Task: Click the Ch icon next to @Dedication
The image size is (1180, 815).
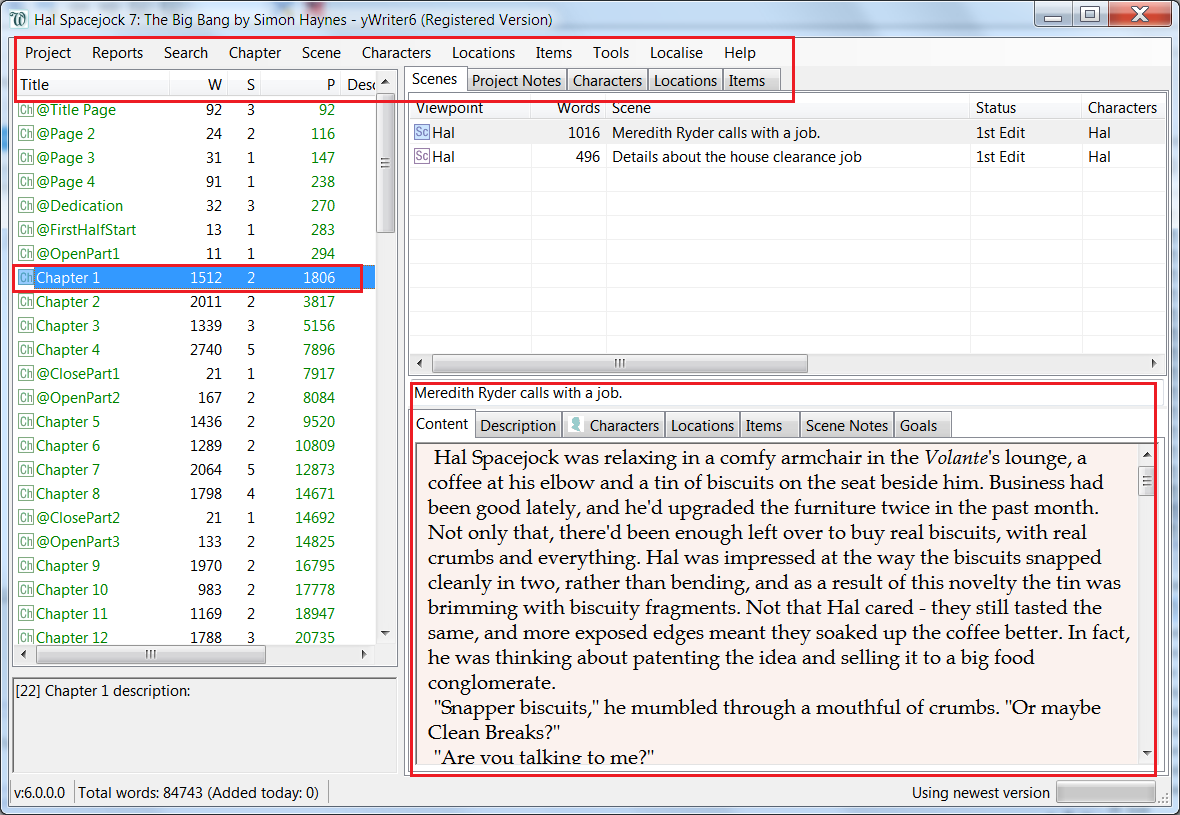Action: click(26, 205)
